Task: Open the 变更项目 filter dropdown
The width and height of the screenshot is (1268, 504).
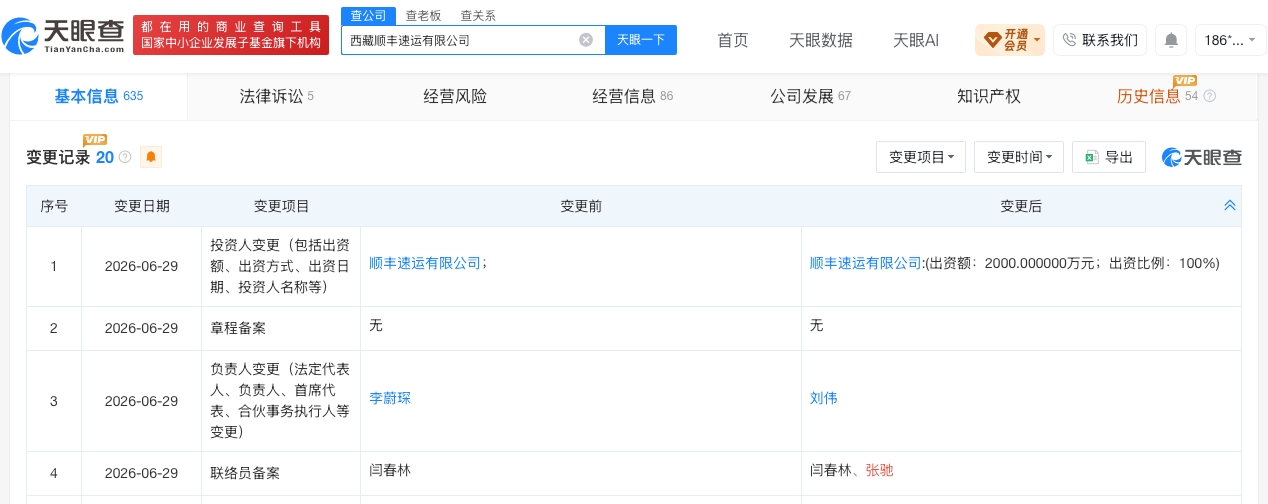Action: click(921, 157)
